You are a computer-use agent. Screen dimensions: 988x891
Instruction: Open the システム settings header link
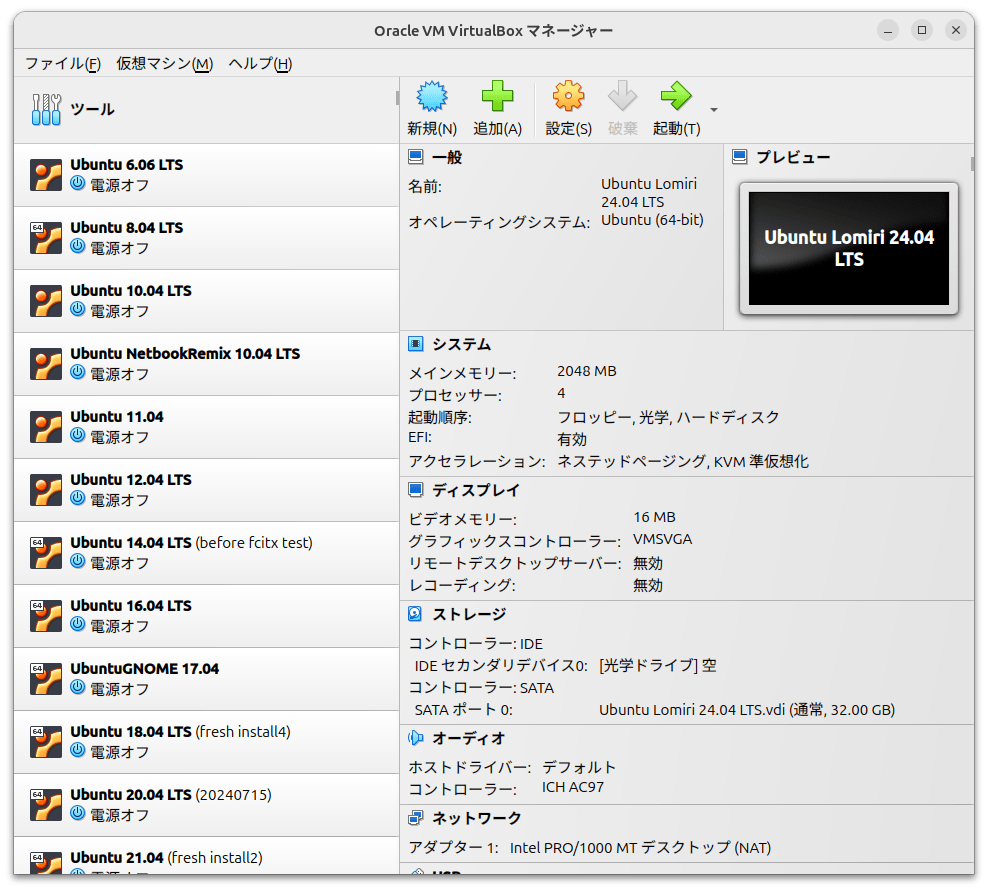[462, 345]
